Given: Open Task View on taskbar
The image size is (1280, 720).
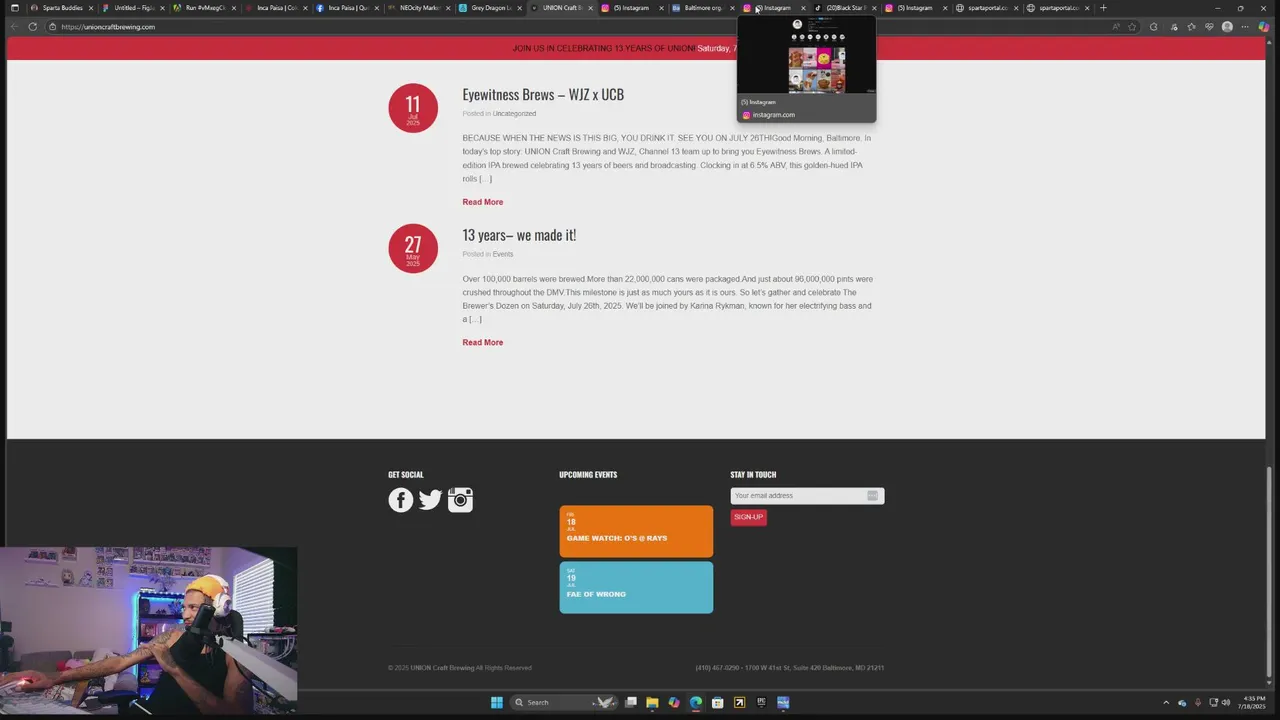Looking at the screenshot, I should 631,702.
